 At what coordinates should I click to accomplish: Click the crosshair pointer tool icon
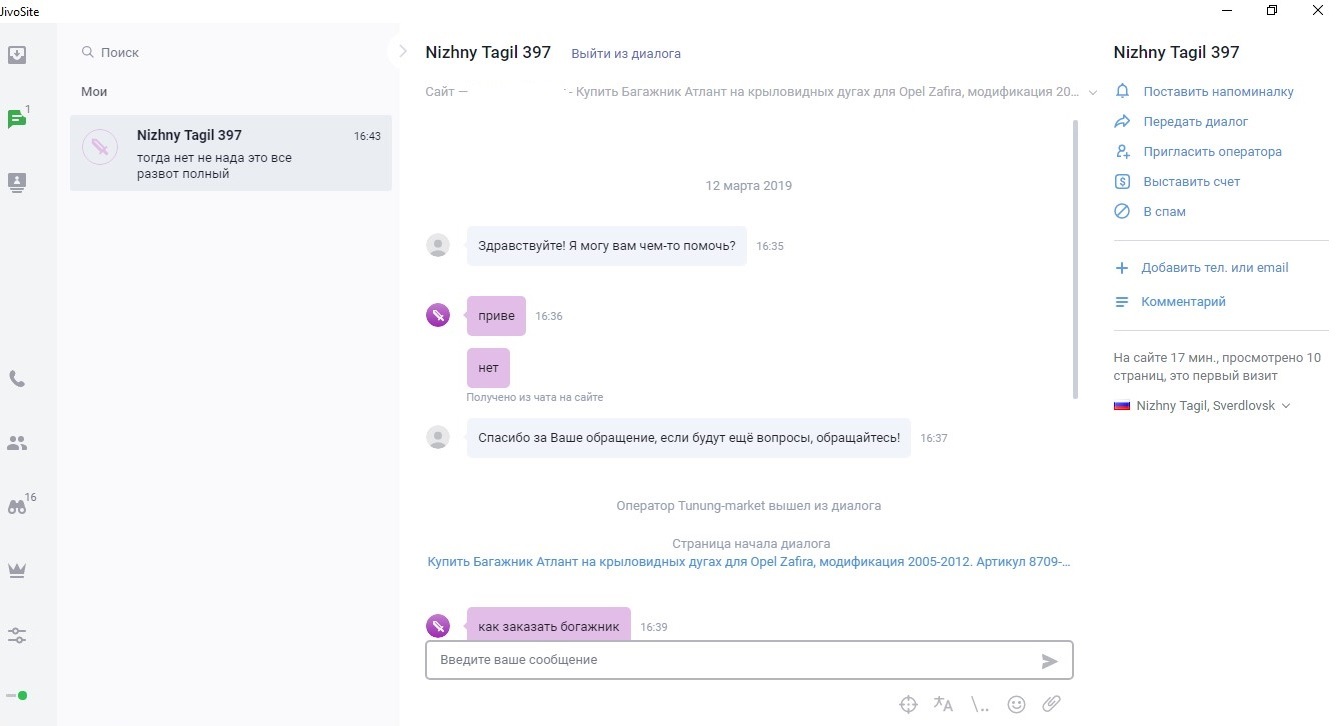pos(908,704)
